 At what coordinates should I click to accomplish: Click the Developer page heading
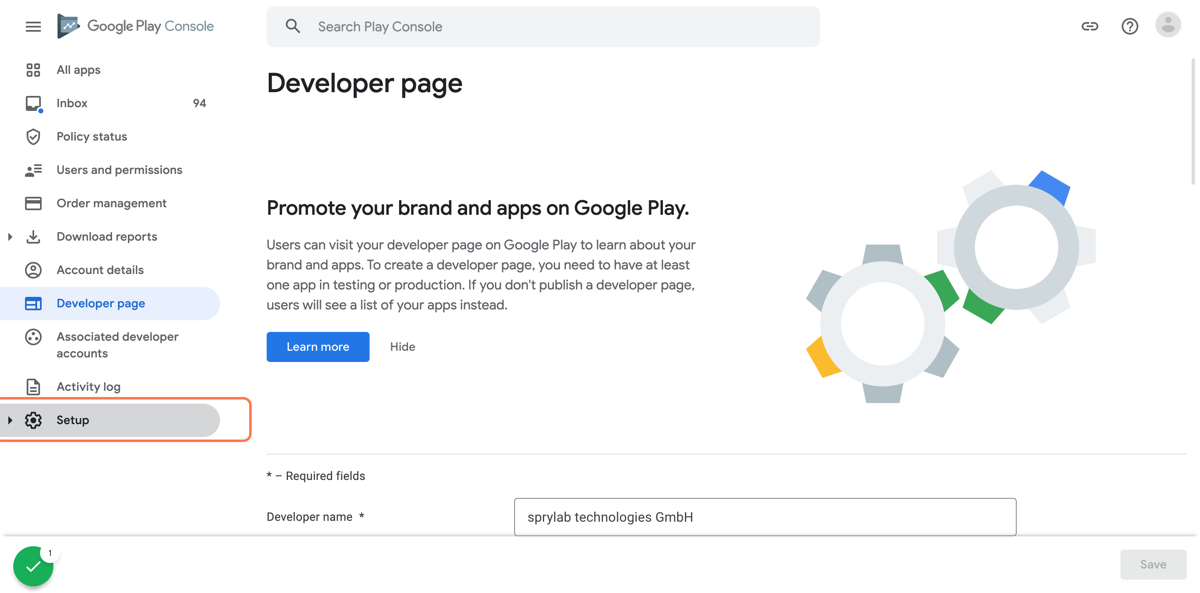tap(365, 83)
